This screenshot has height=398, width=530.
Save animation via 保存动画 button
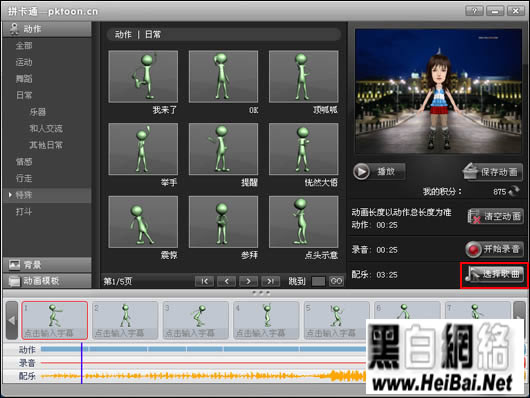point(492,171)
